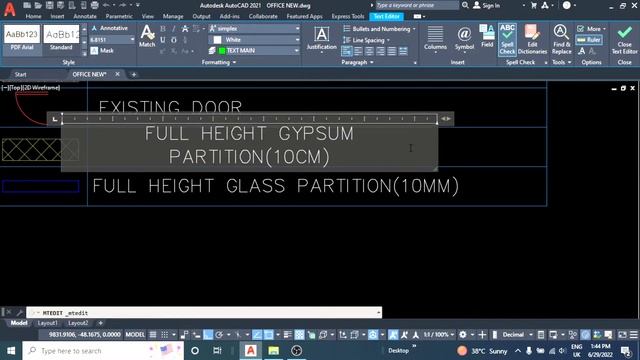Click Sign In in the title bar

487,5
